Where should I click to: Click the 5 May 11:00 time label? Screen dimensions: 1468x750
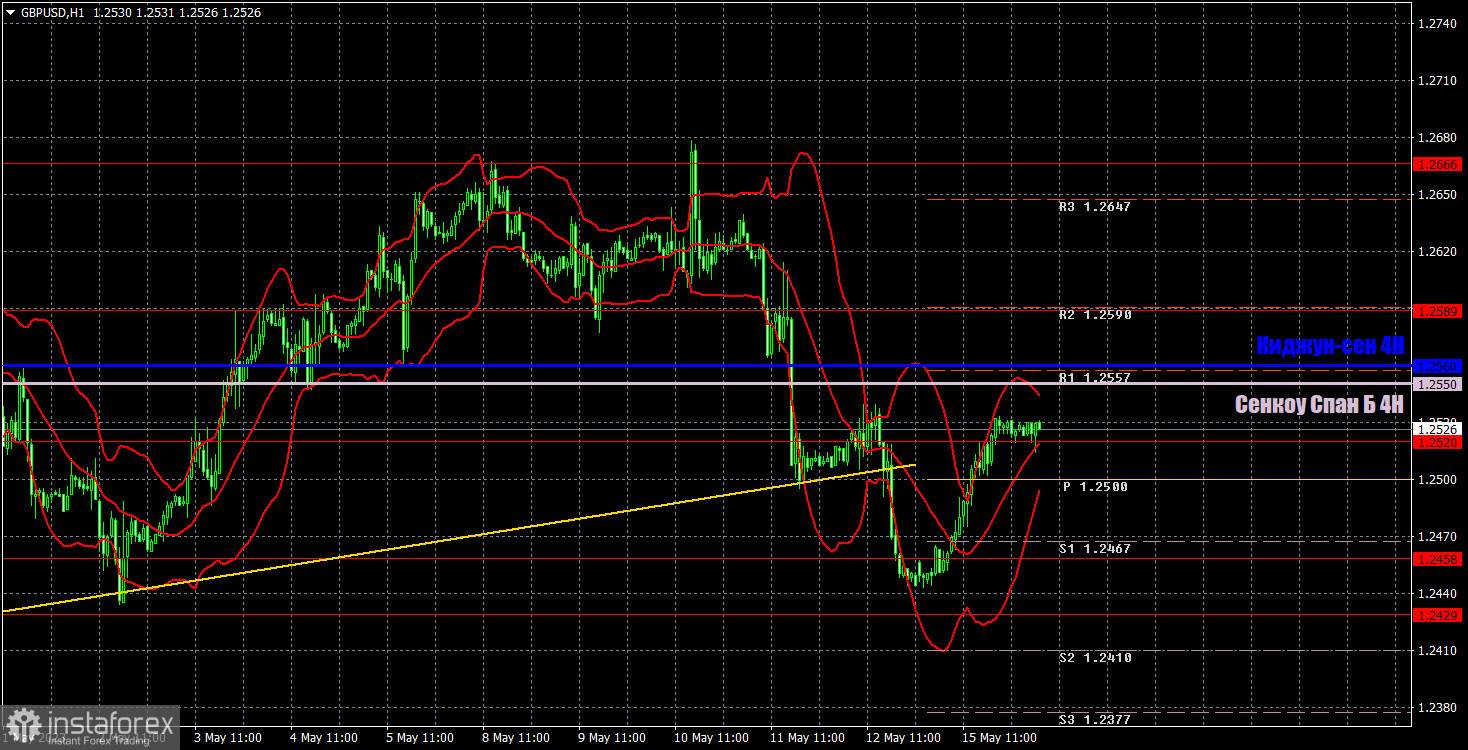click(419, 738)
